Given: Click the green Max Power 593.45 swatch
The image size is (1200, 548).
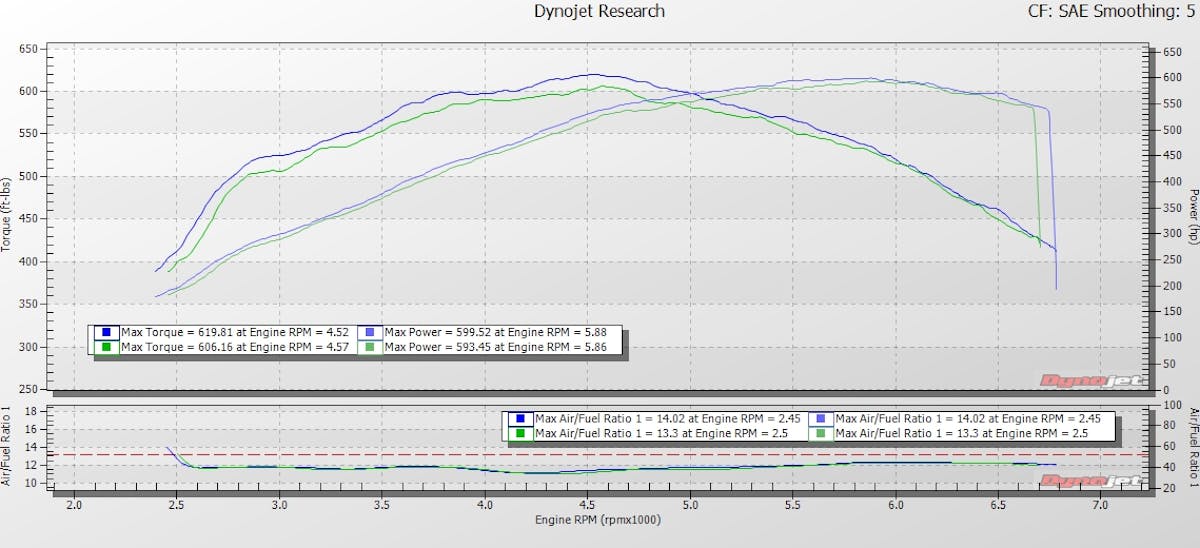Looking at the screenshot, I should [x=370, y=347].
